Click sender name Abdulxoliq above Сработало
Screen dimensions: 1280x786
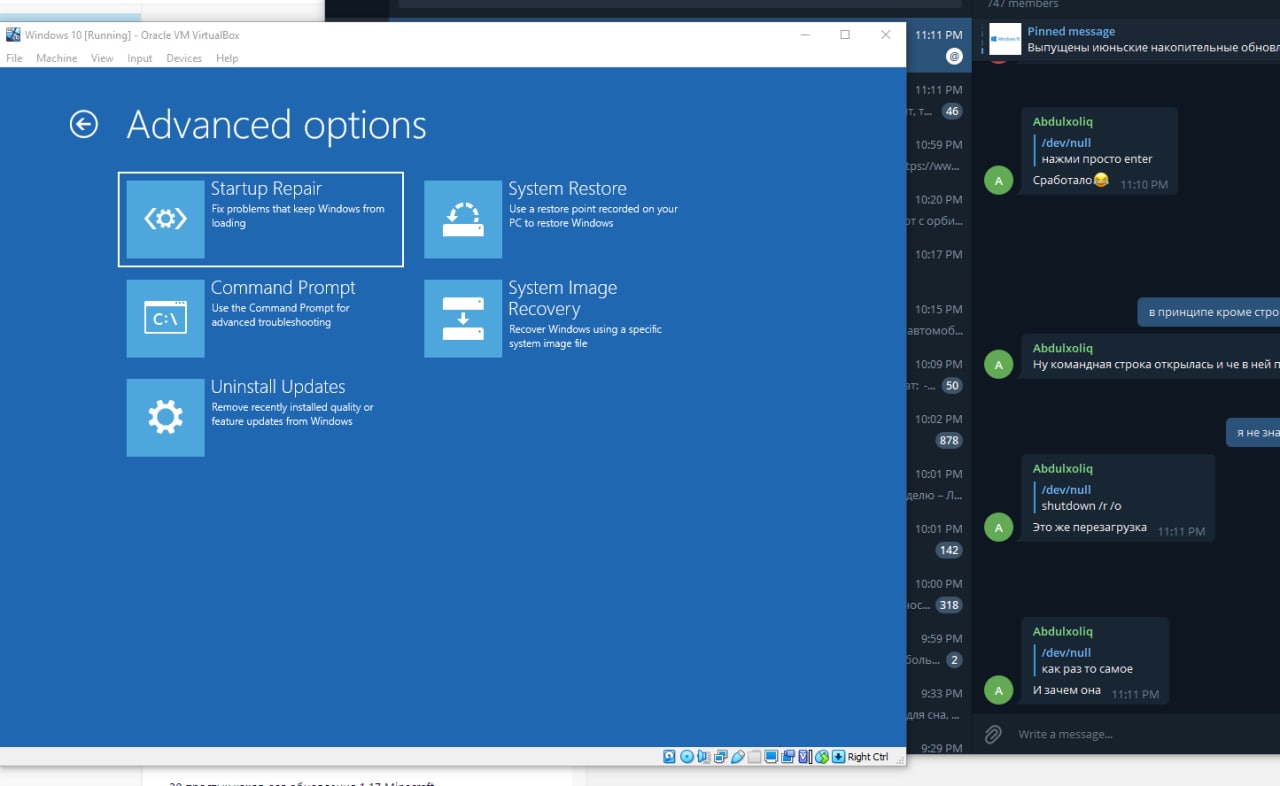[1062, 121]
